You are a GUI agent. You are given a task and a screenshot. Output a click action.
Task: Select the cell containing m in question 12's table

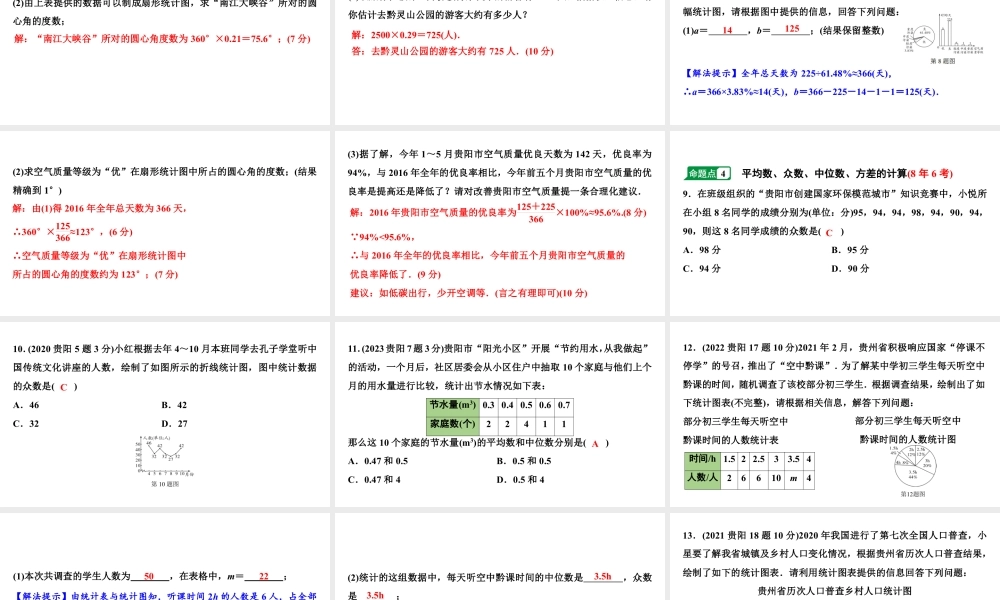[793, 478]
